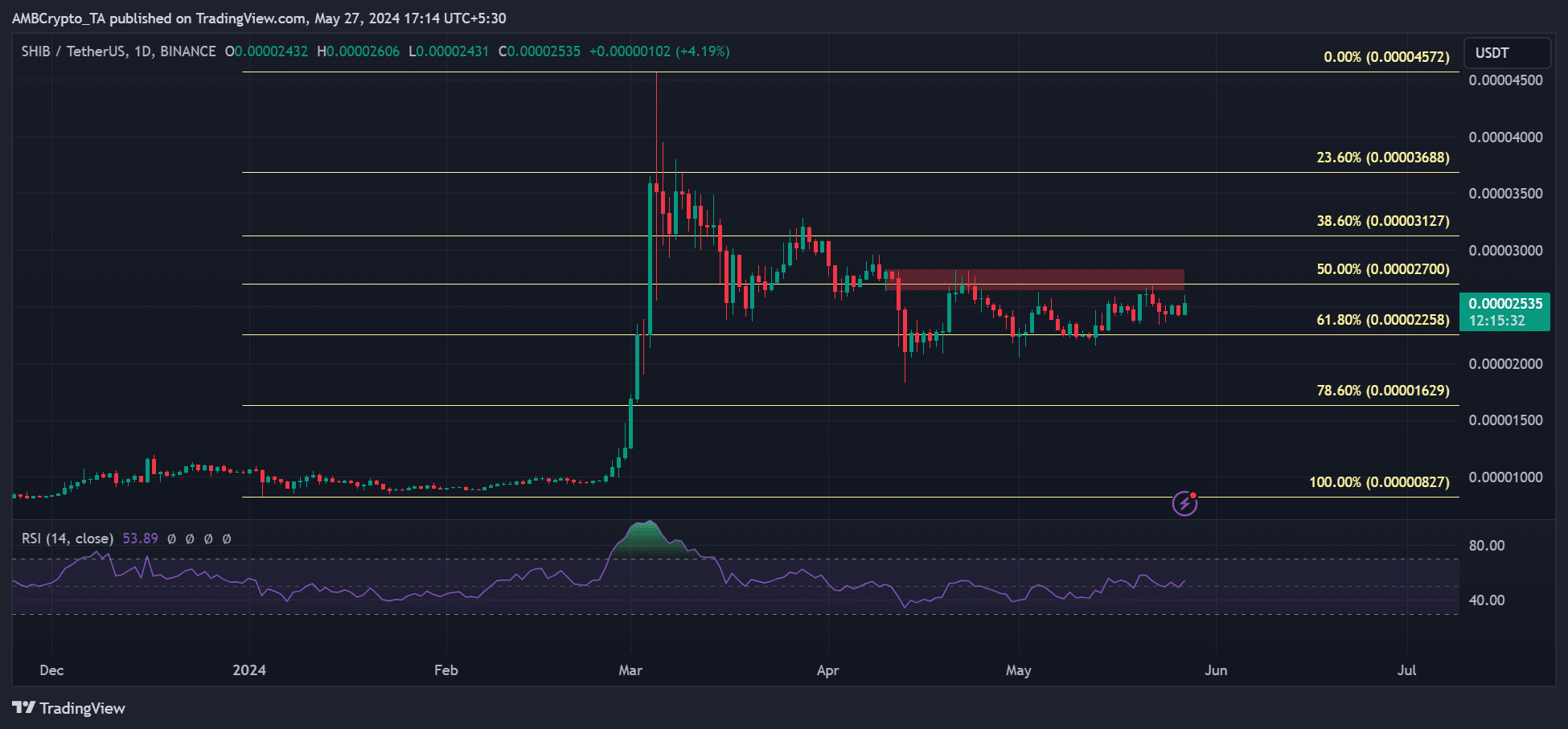Click the high price H0.00002606

click(x=359, y=51)
